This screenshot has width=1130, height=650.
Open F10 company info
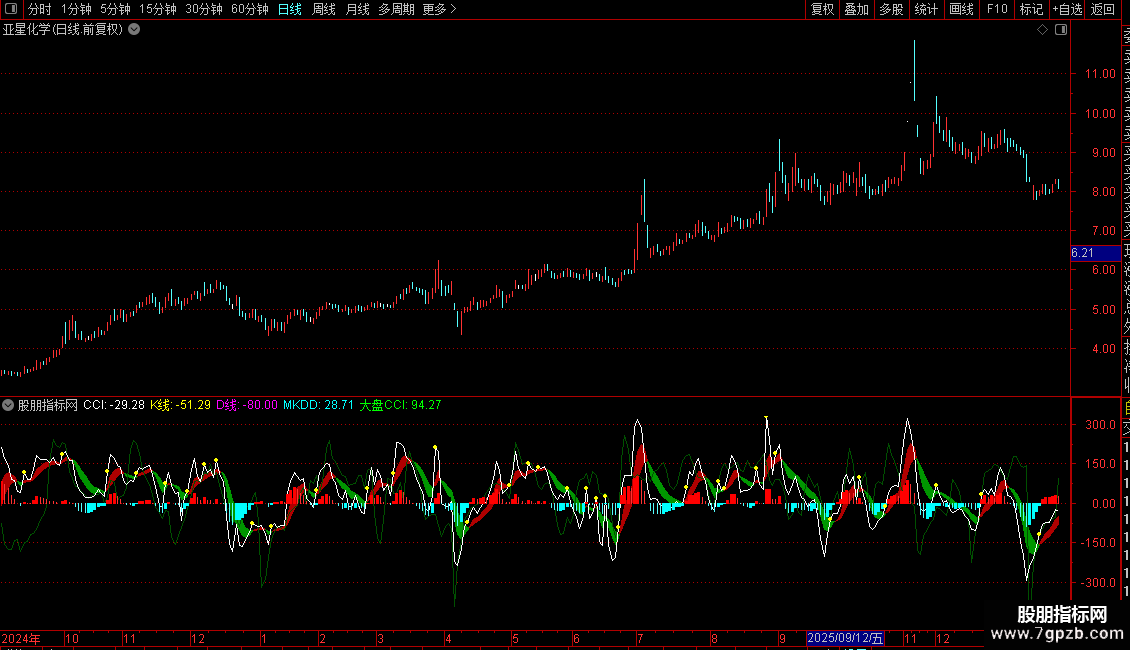pyautogui.click(x=997, y=9)
